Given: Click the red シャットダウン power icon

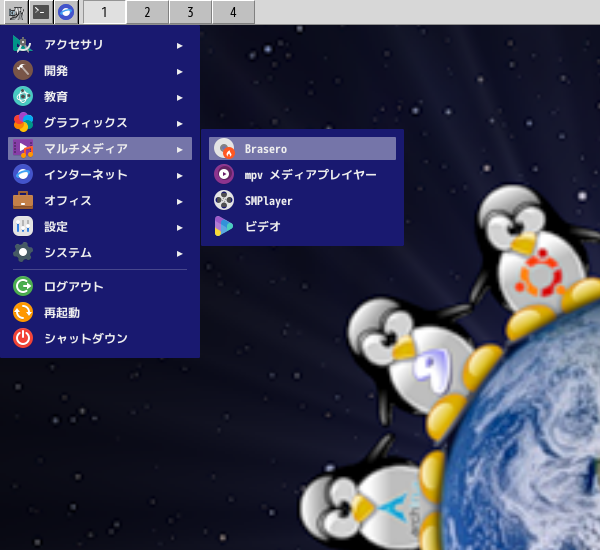Looking at the screenshot, I should tap(23, 338).
